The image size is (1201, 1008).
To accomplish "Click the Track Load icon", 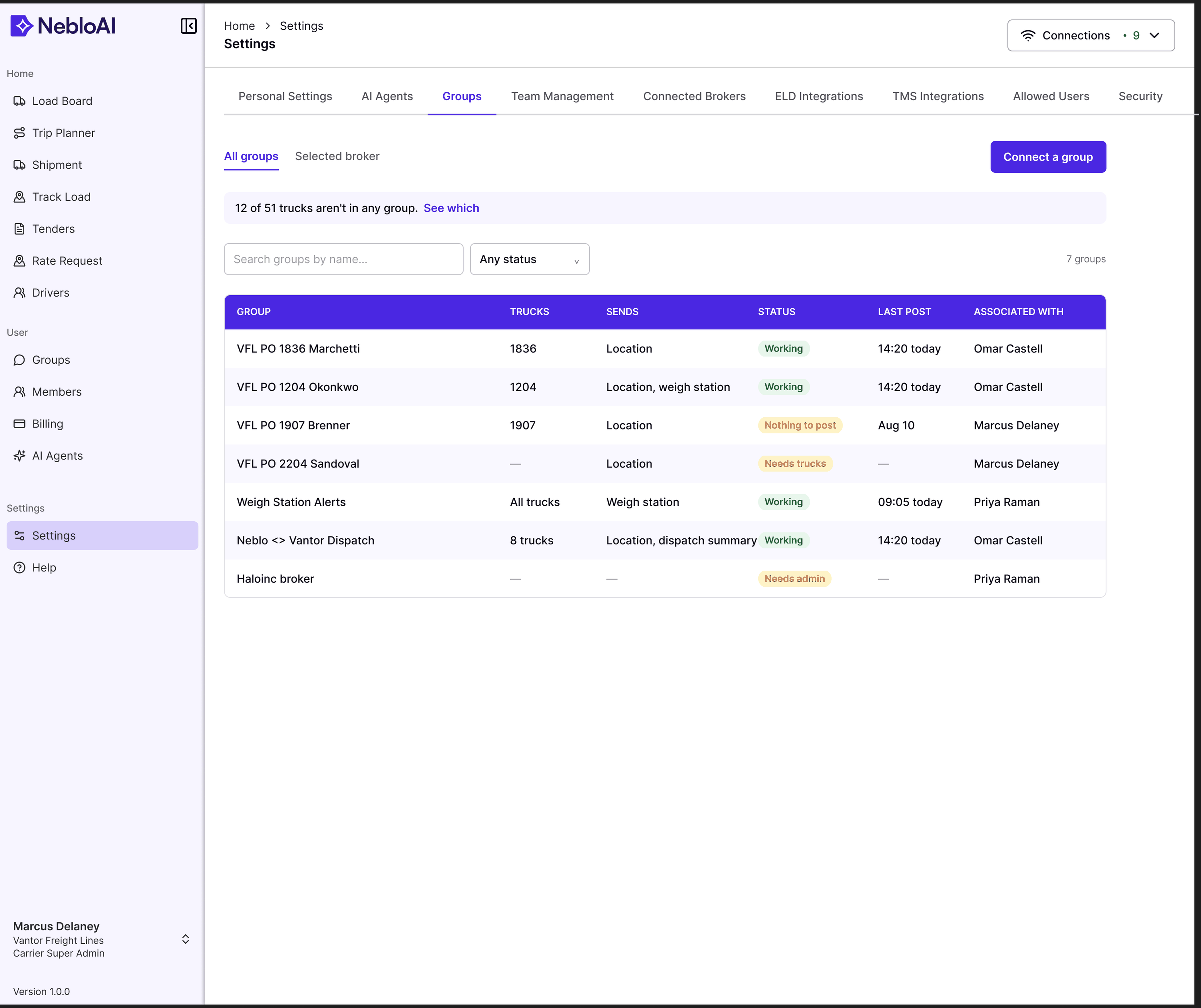I will coord(20,197).
